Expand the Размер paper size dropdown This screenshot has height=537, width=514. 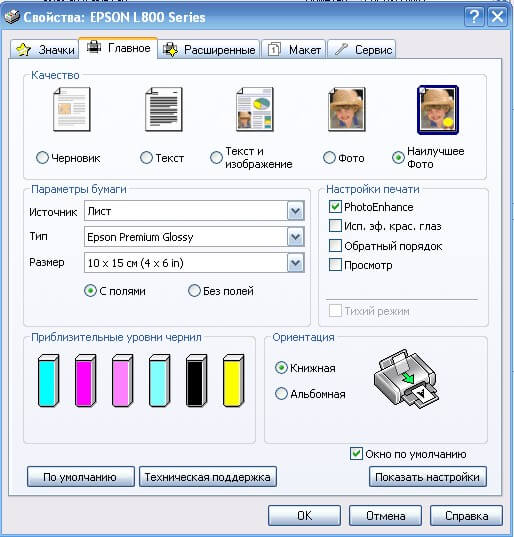point(296,263)
